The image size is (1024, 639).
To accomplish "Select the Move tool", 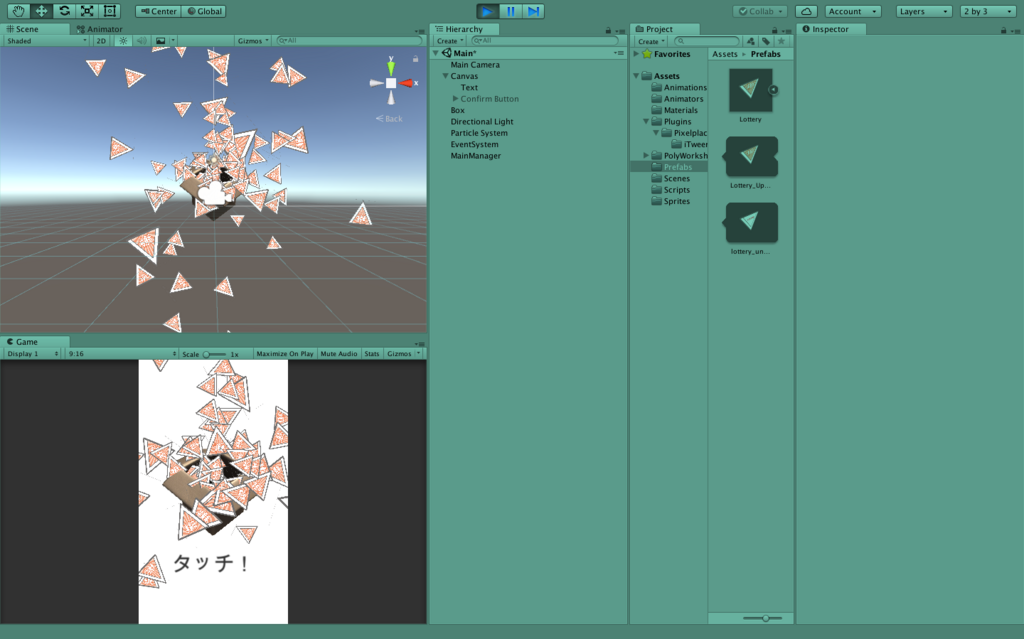I will [x=41, y=11].
